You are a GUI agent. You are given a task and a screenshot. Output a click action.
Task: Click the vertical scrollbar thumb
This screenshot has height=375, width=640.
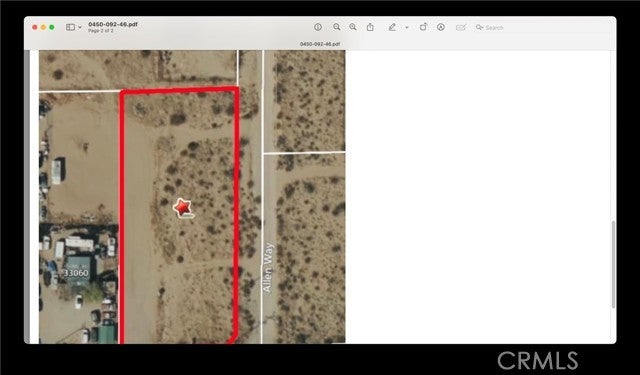tap(613, 264)
